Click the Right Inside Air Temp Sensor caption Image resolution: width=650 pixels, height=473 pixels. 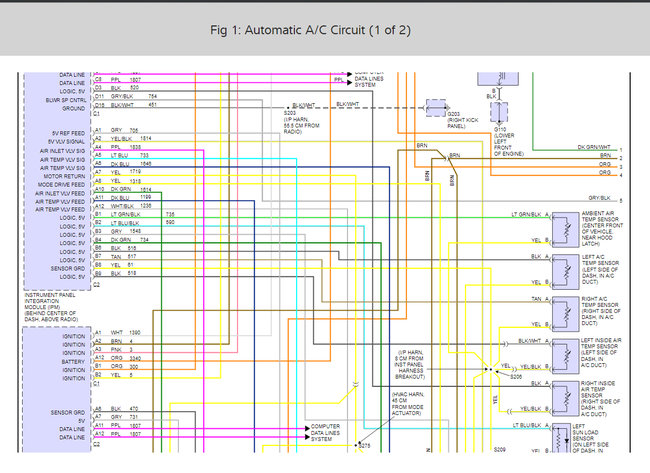point(600,399)
